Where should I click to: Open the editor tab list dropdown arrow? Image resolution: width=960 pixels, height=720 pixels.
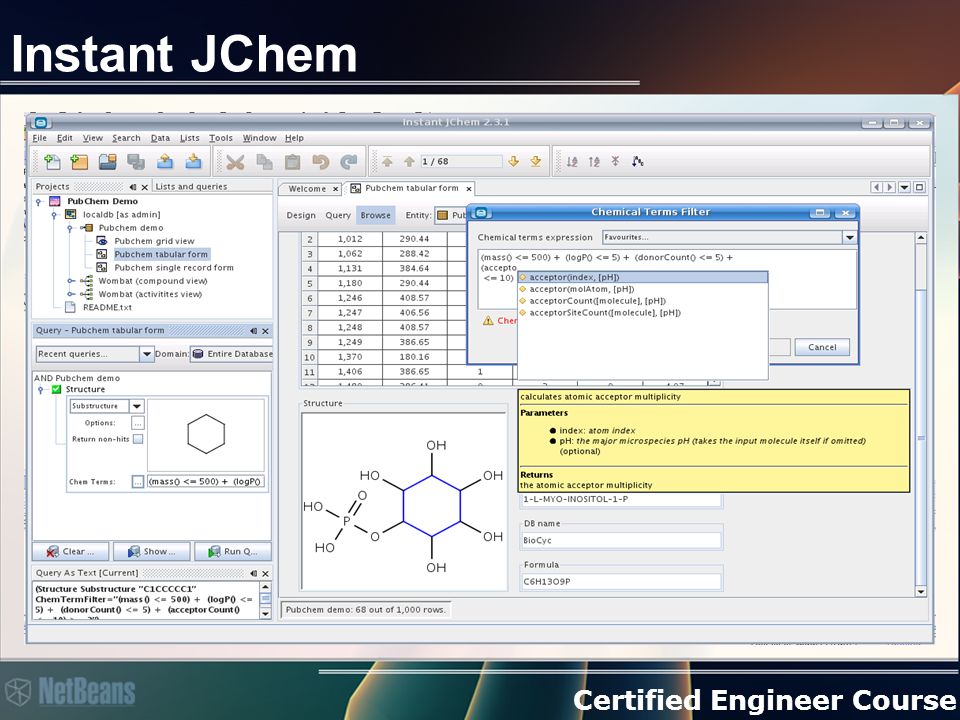tap(904, 187)
